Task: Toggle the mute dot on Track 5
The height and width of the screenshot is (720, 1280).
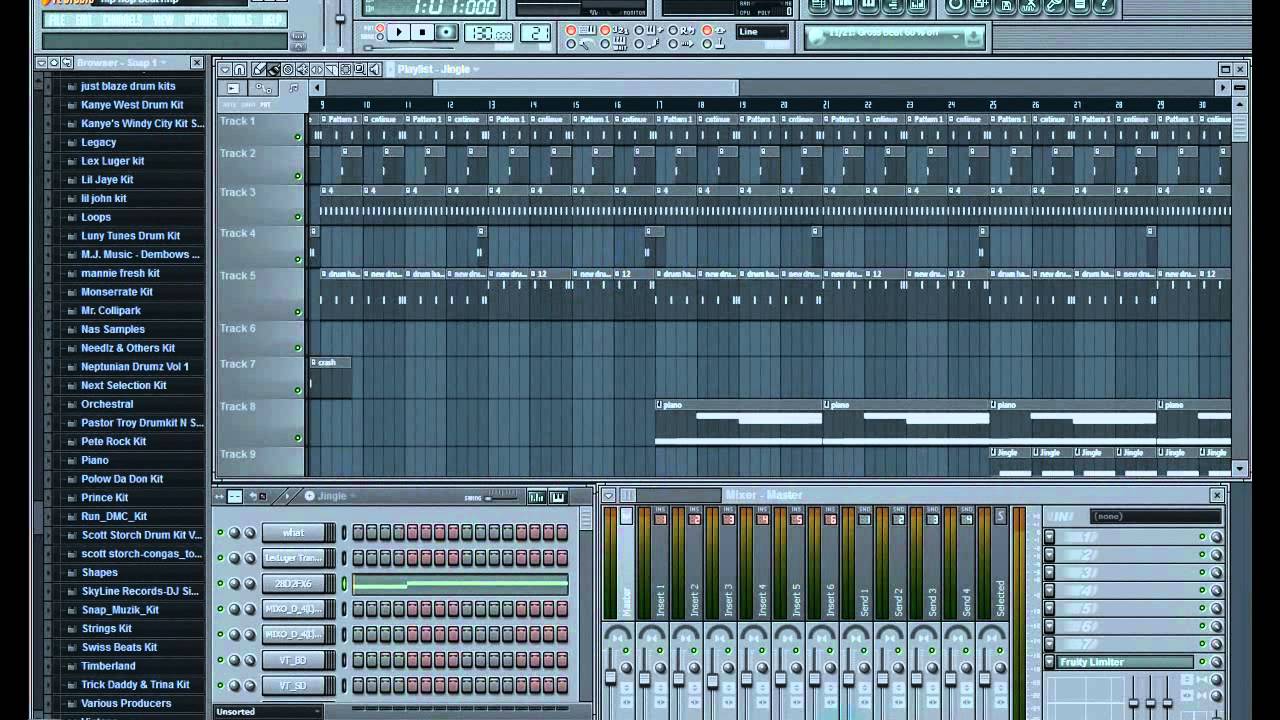Action: tap(298, 311)
